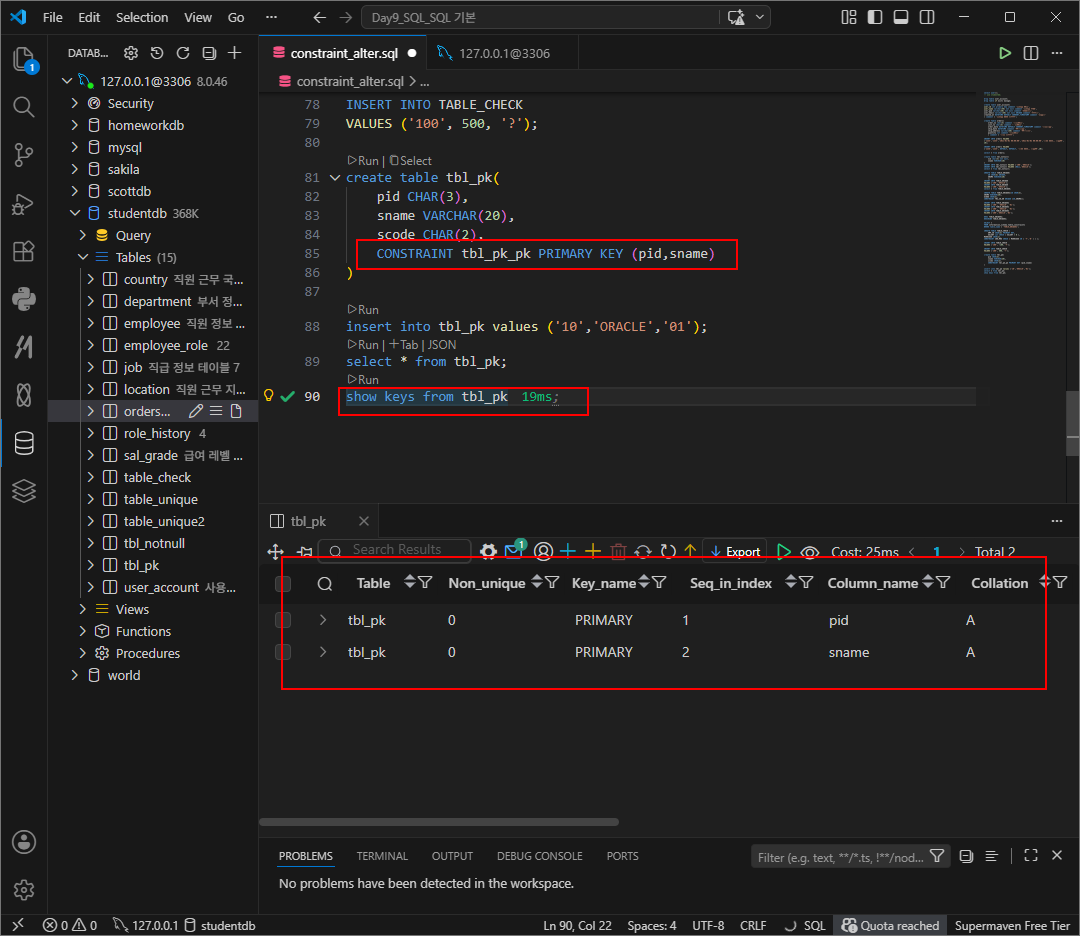Image resolution: width=1080 pixels, height=936 pixels.
Task: Click the JSON CodeLens above line 89
Action: click(x=442, y=344)
